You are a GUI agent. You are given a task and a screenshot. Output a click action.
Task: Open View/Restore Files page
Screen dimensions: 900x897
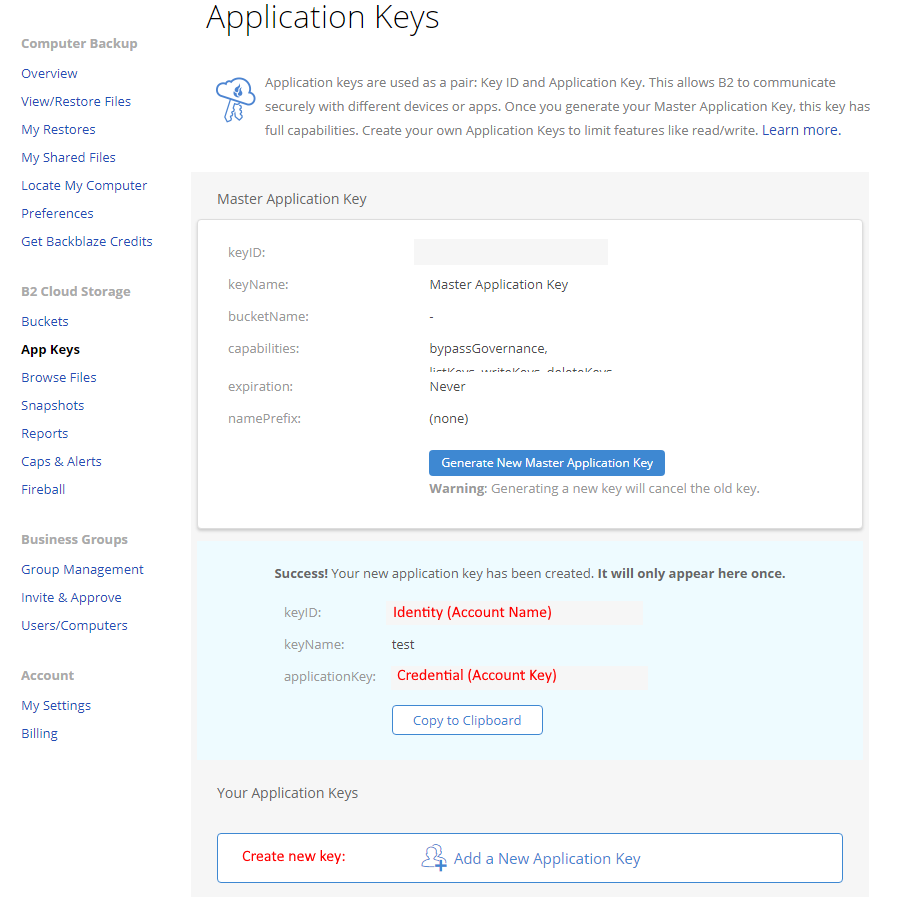(x=76, y=102)
